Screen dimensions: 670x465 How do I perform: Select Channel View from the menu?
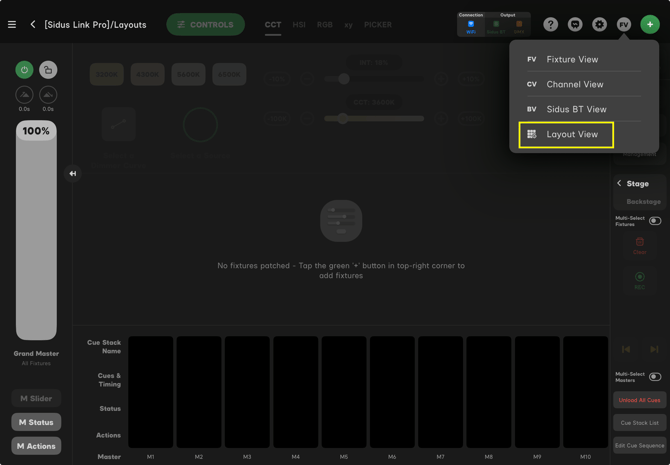(574, 85)
